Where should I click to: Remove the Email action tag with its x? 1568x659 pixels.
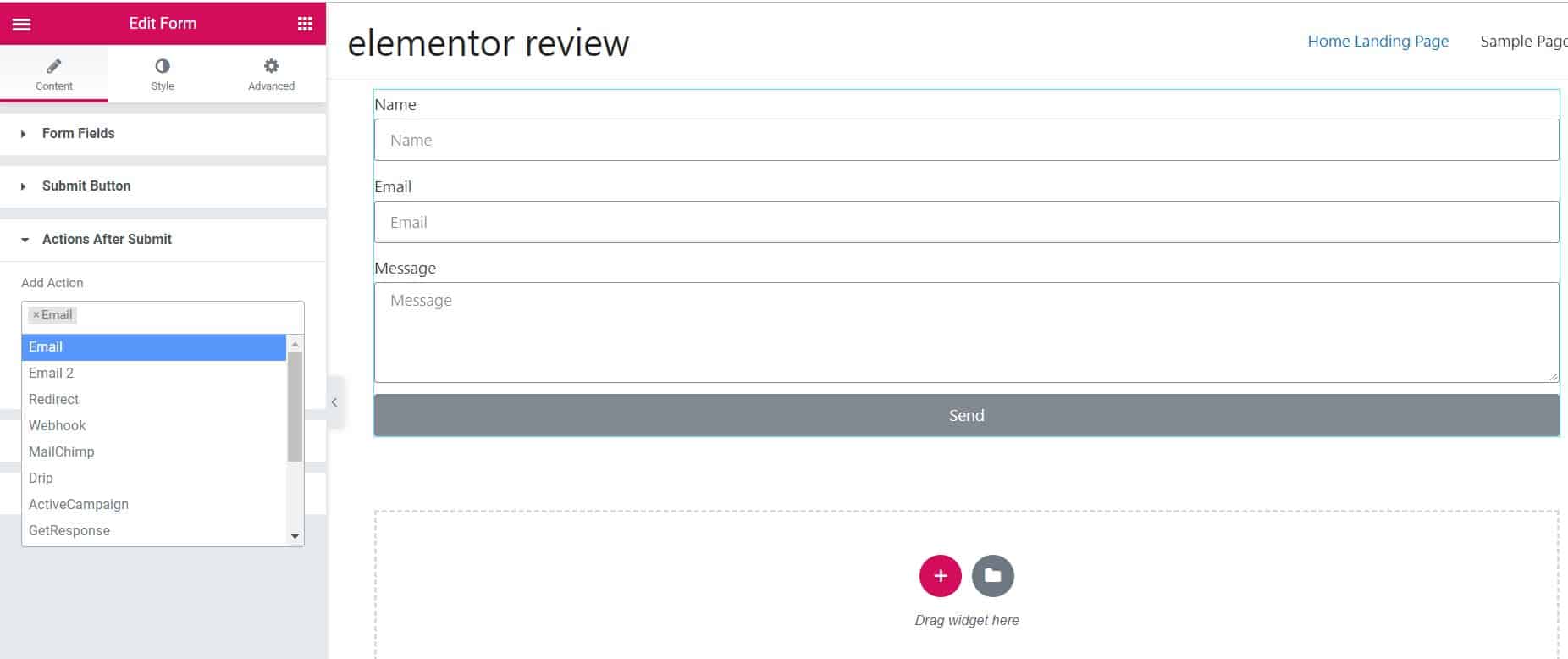click(x=35, y=314)
